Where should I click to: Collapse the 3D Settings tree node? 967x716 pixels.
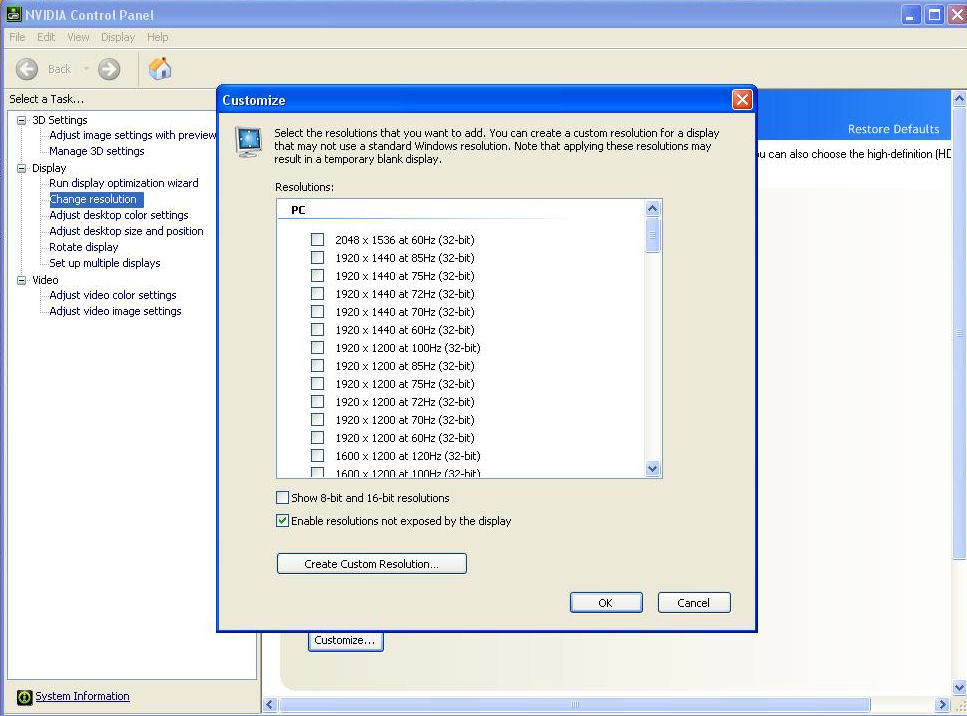point(22,120)
